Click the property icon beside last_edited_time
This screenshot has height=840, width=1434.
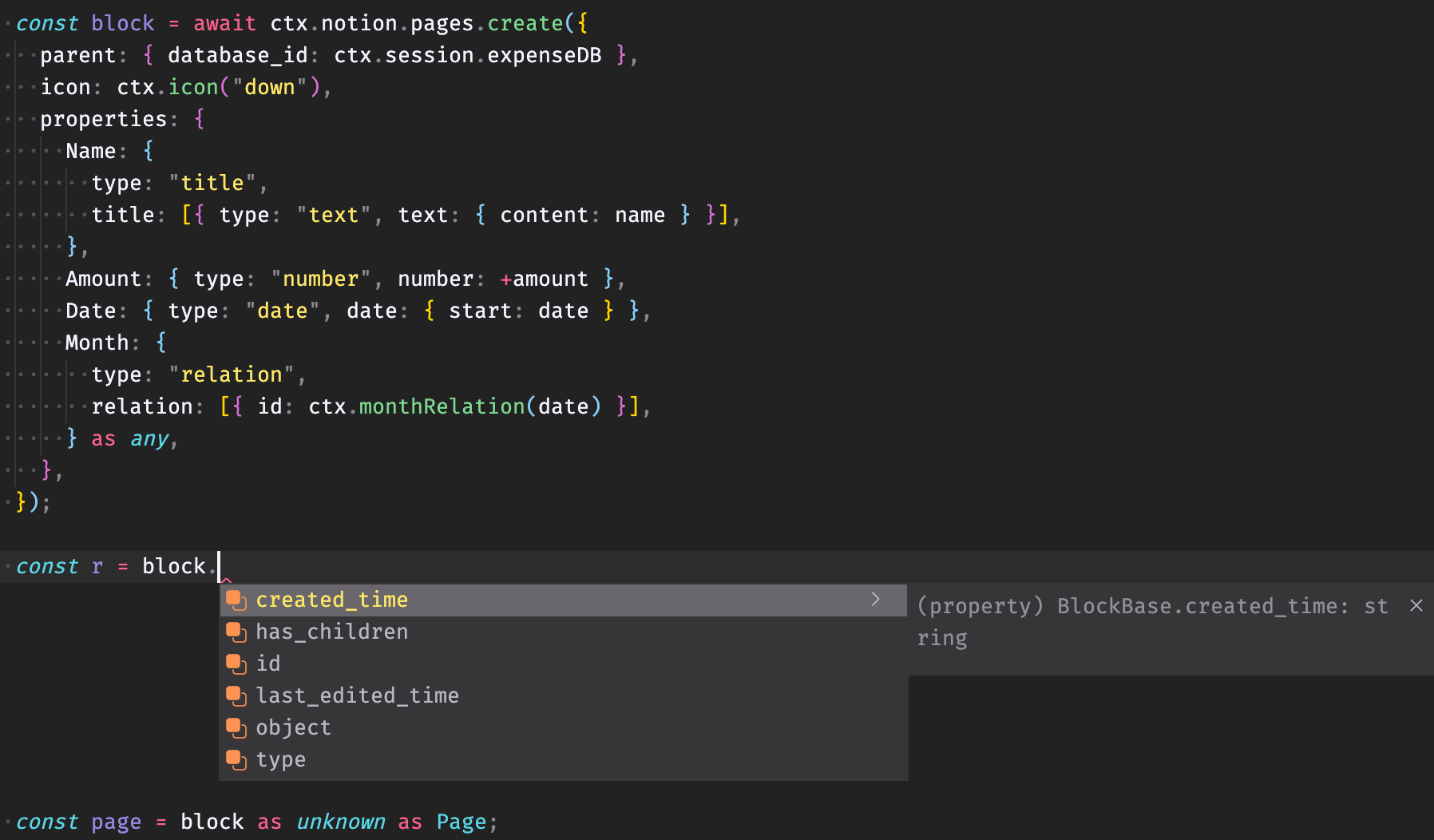click(x=236, y=695)
